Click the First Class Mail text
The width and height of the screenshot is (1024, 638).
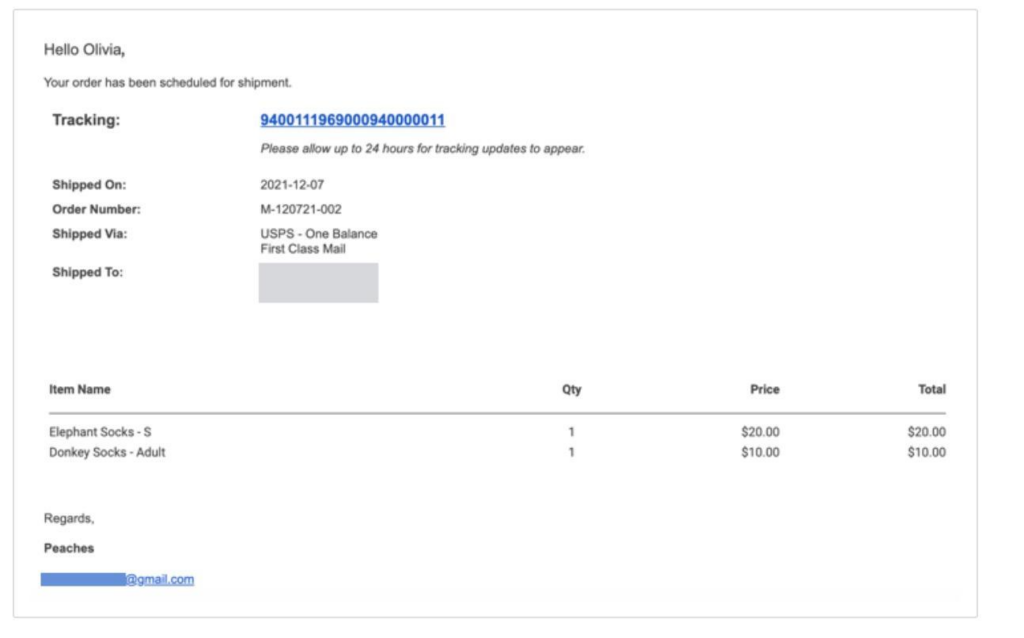point(302,249)
